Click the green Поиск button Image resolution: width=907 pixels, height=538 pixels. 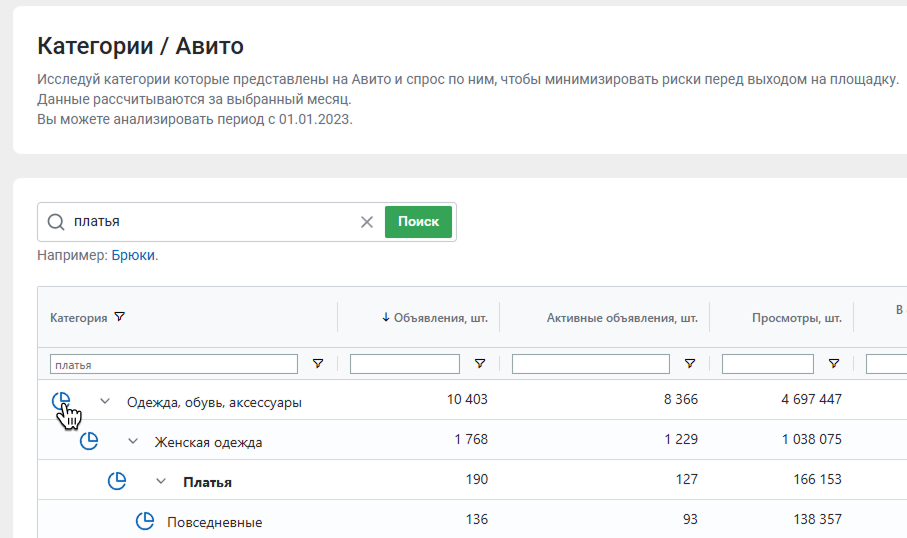pyautogui.click(x=418, y=222)
